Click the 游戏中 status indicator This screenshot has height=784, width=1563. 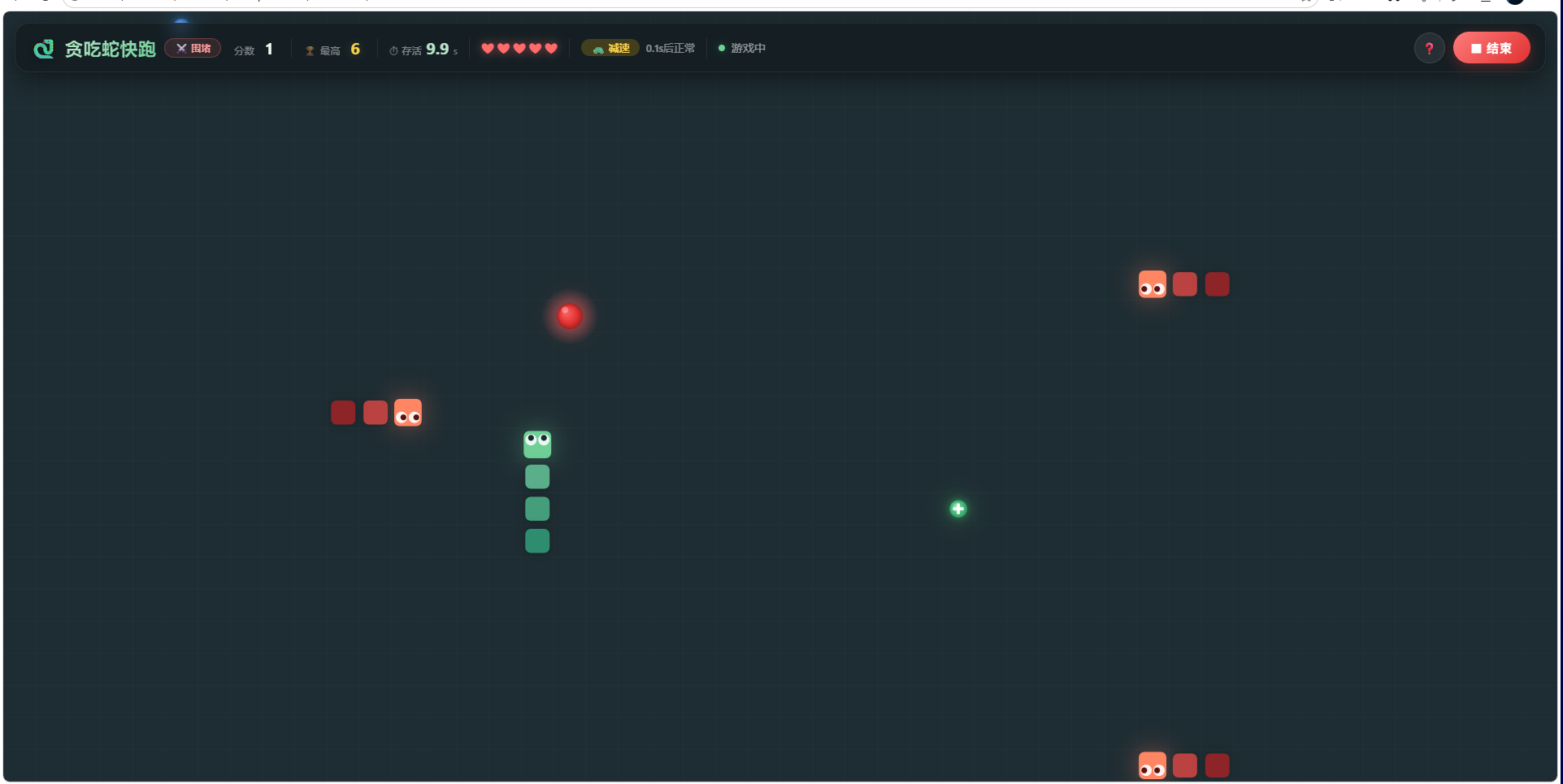pos(742,48)
